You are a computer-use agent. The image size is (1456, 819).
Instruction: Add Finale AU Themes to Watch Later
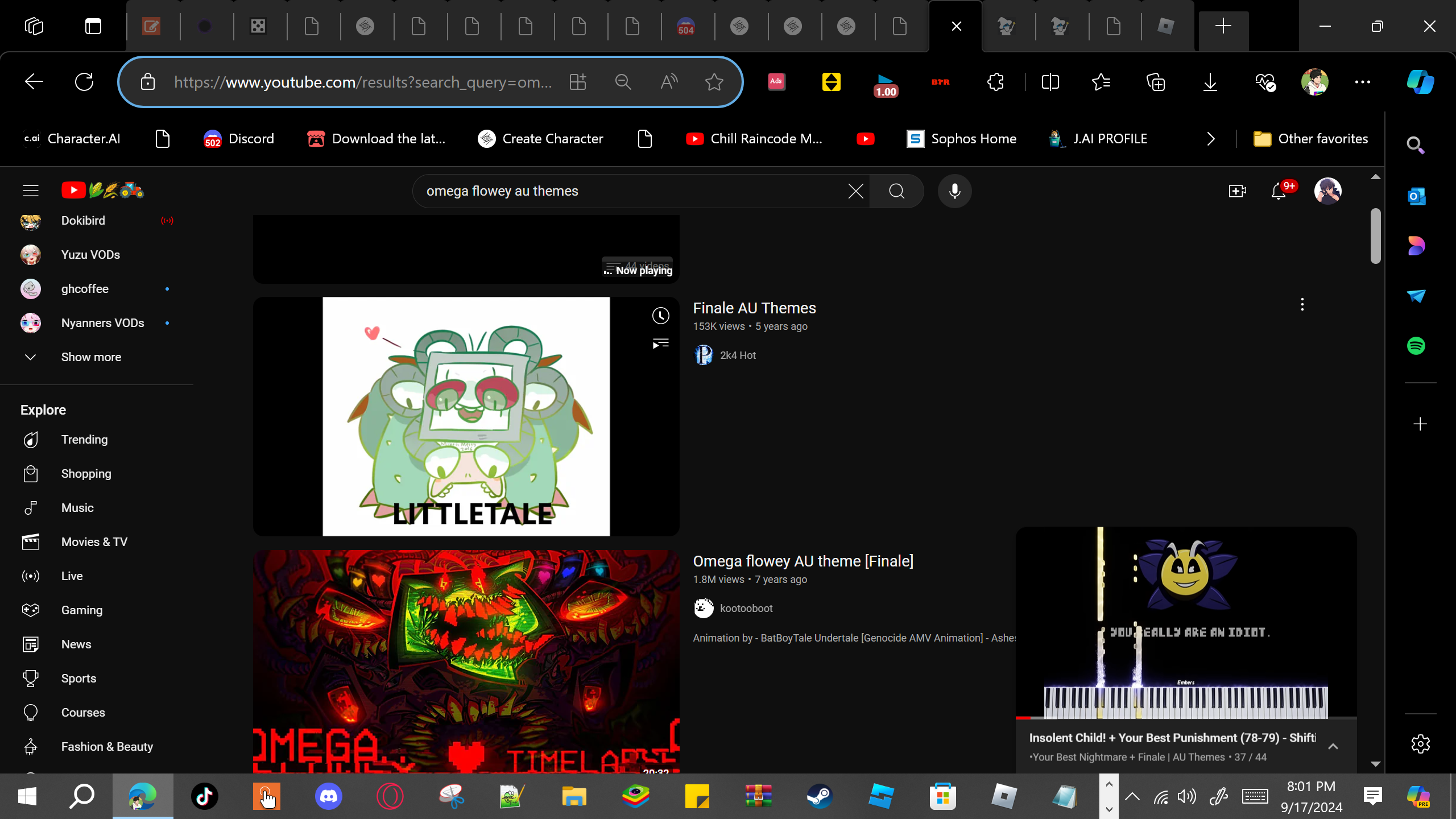[x=660, y=316]
